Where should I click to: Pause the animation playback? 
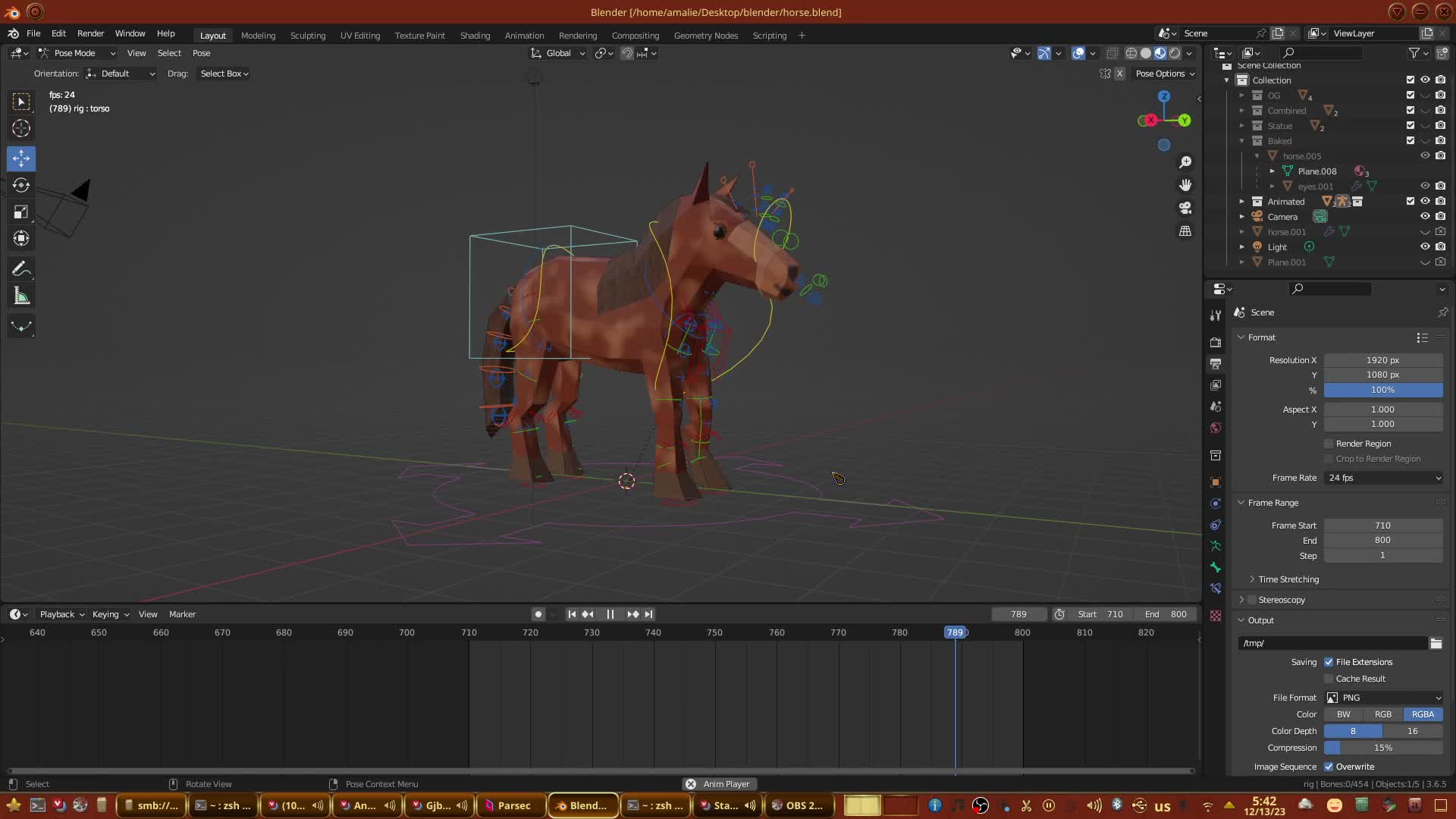pos(610,614)
